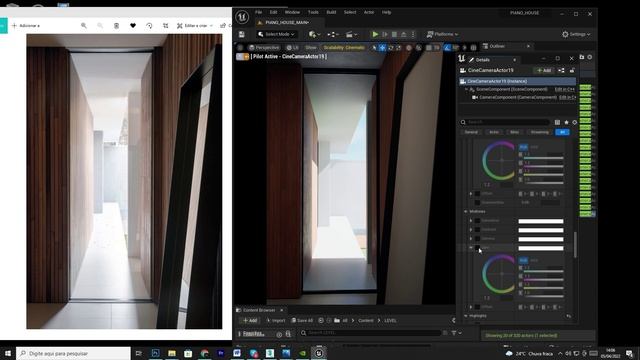Screen dimensions: 640x360
Task: Click Save All in Content Browser
Action: [302, 320]
